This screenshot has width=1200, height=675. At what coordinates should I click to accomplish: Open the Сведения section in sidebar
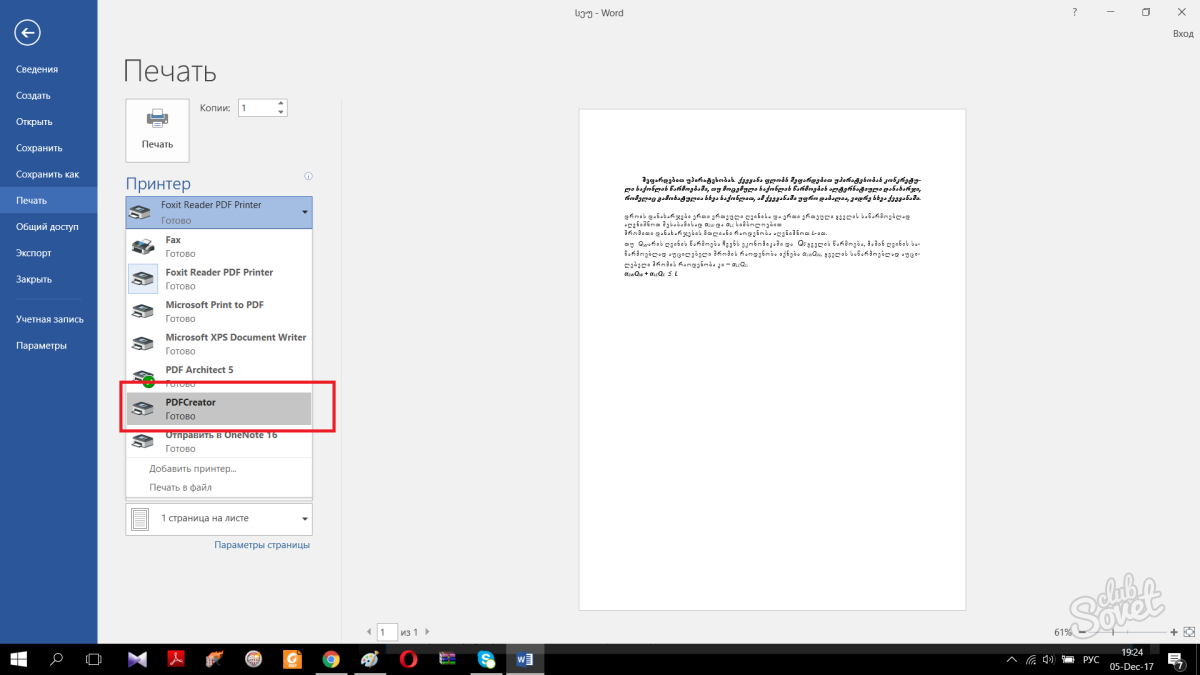pos(37,69)
